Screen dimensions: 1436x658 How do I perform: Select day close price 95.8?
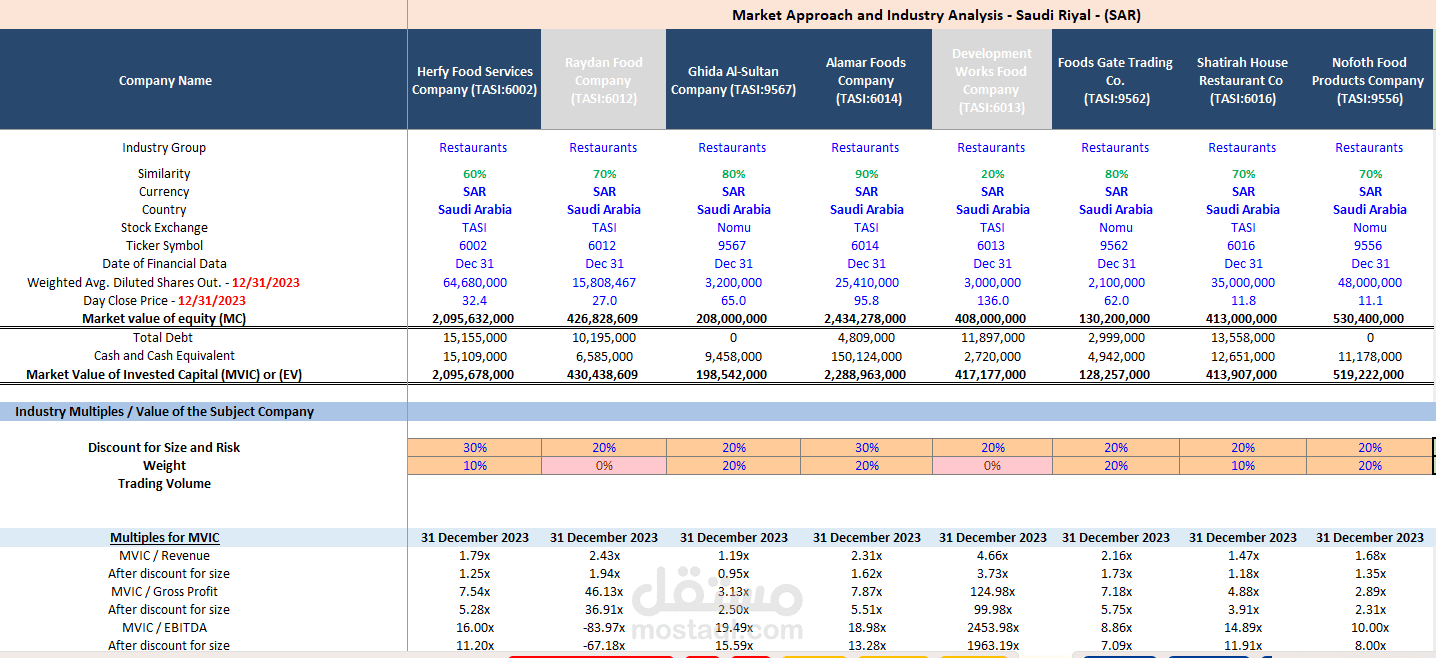866,300
